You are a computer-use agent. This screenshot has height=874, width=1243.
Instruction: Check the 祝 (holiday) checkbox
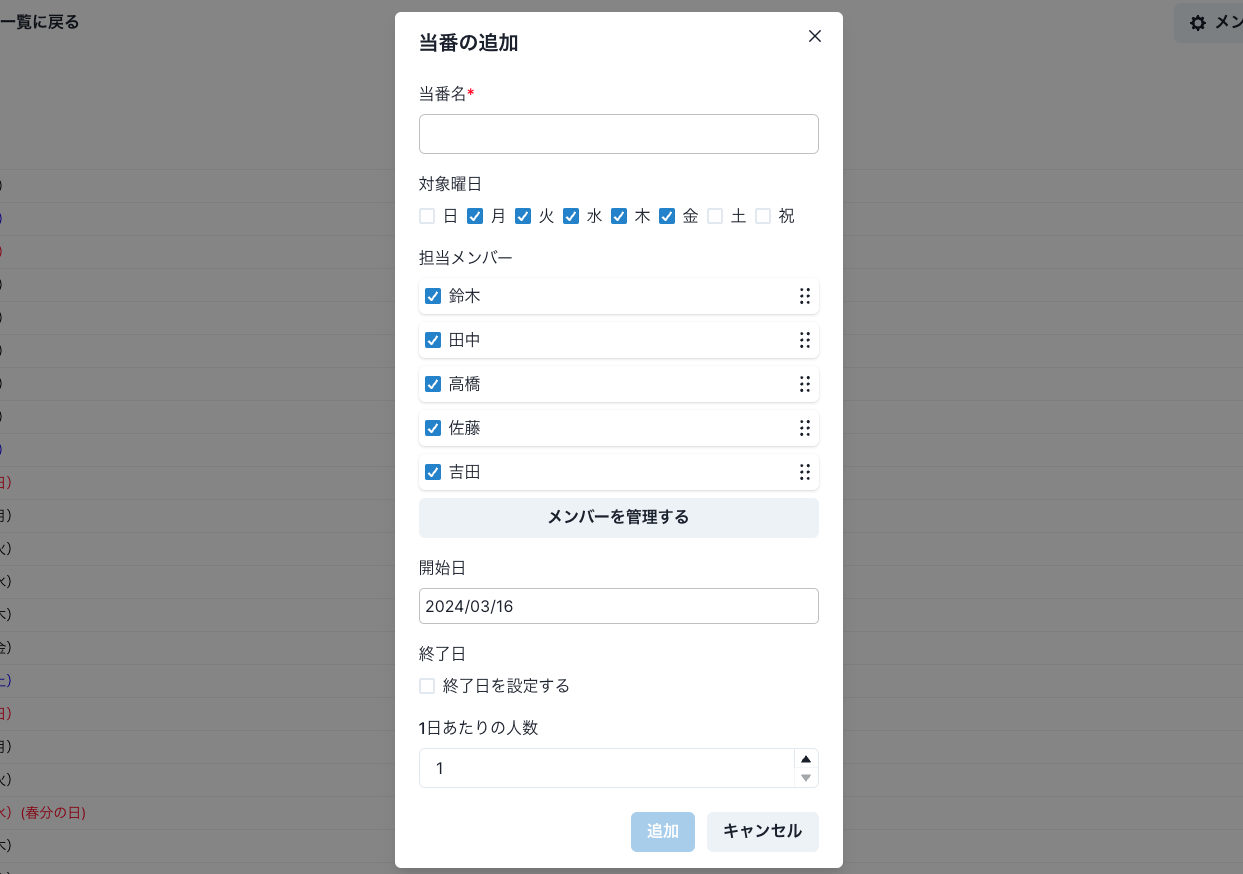coord(763,215)
